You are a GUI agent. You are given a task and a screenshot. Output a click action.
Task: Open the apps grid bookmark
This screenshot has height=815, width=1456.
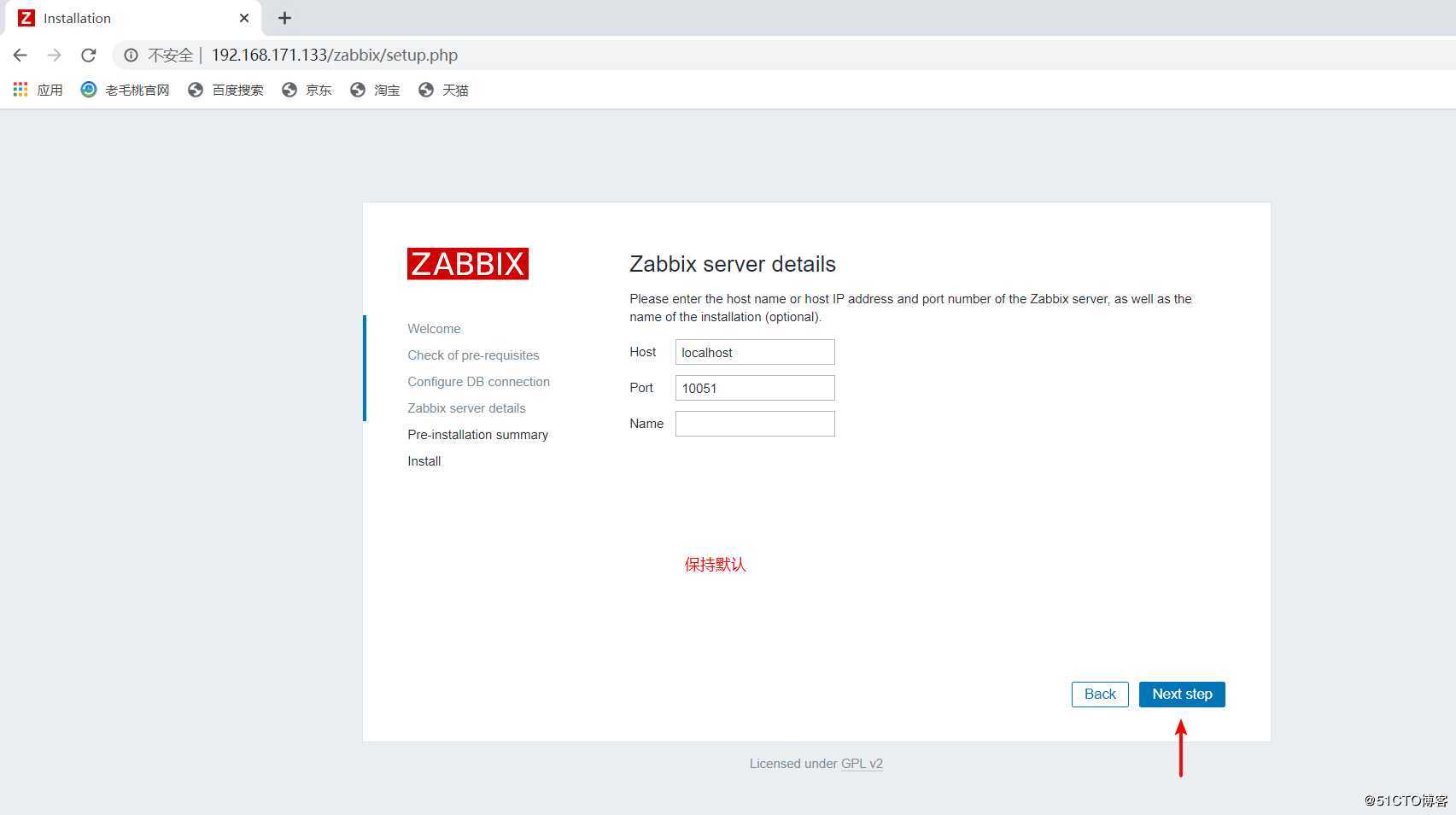click(x=38, y=90)
